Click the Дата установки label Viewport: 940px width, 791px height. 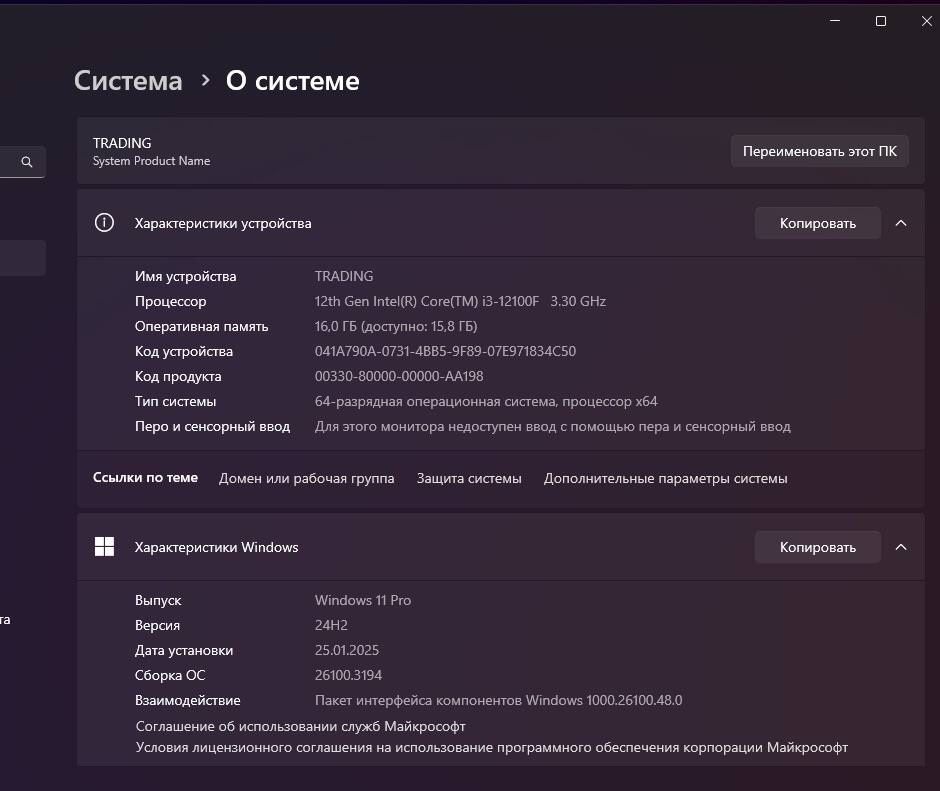point(183,650)
